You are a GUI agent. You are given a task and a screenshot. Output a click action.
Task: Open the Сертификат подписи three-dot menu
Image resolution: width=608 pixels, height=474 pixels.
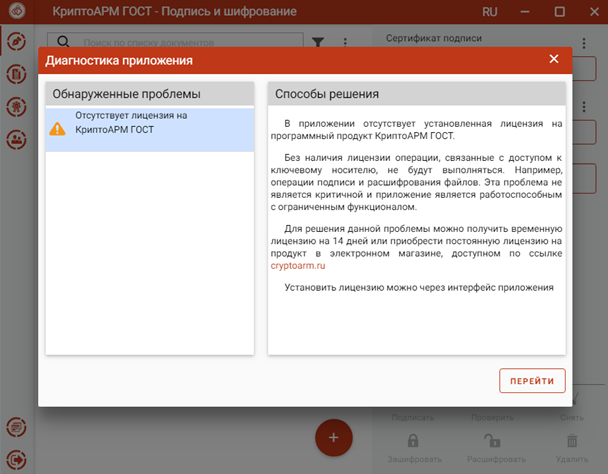(584, 43)
